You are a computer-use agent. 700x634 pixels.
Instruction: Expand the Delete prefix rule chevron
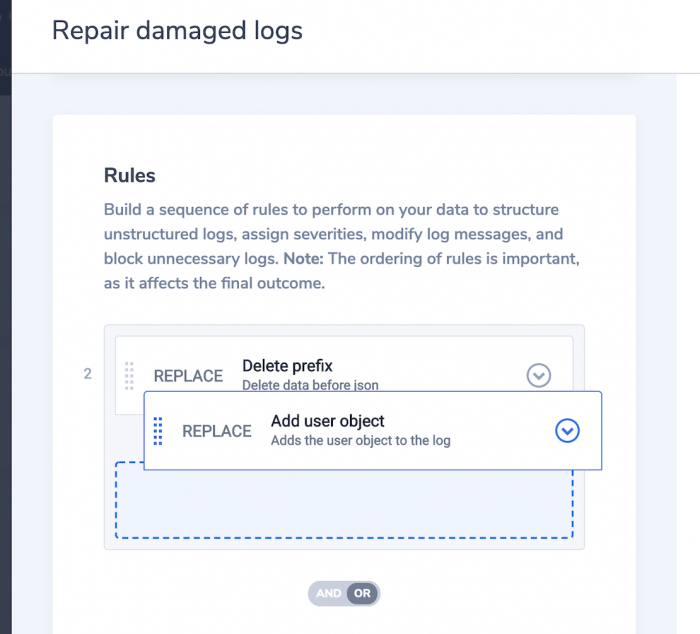coord(538,375)
